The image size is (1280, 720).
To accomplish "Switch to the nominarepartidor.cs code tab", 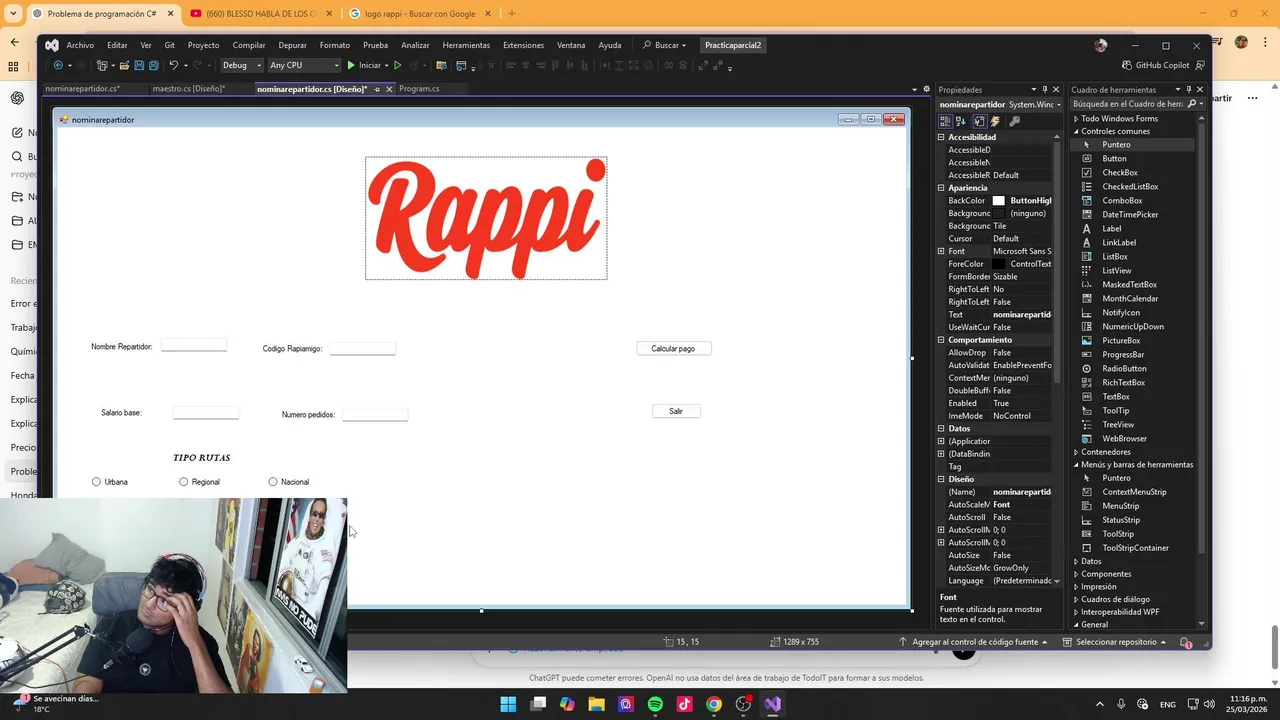I will [82, 89].
